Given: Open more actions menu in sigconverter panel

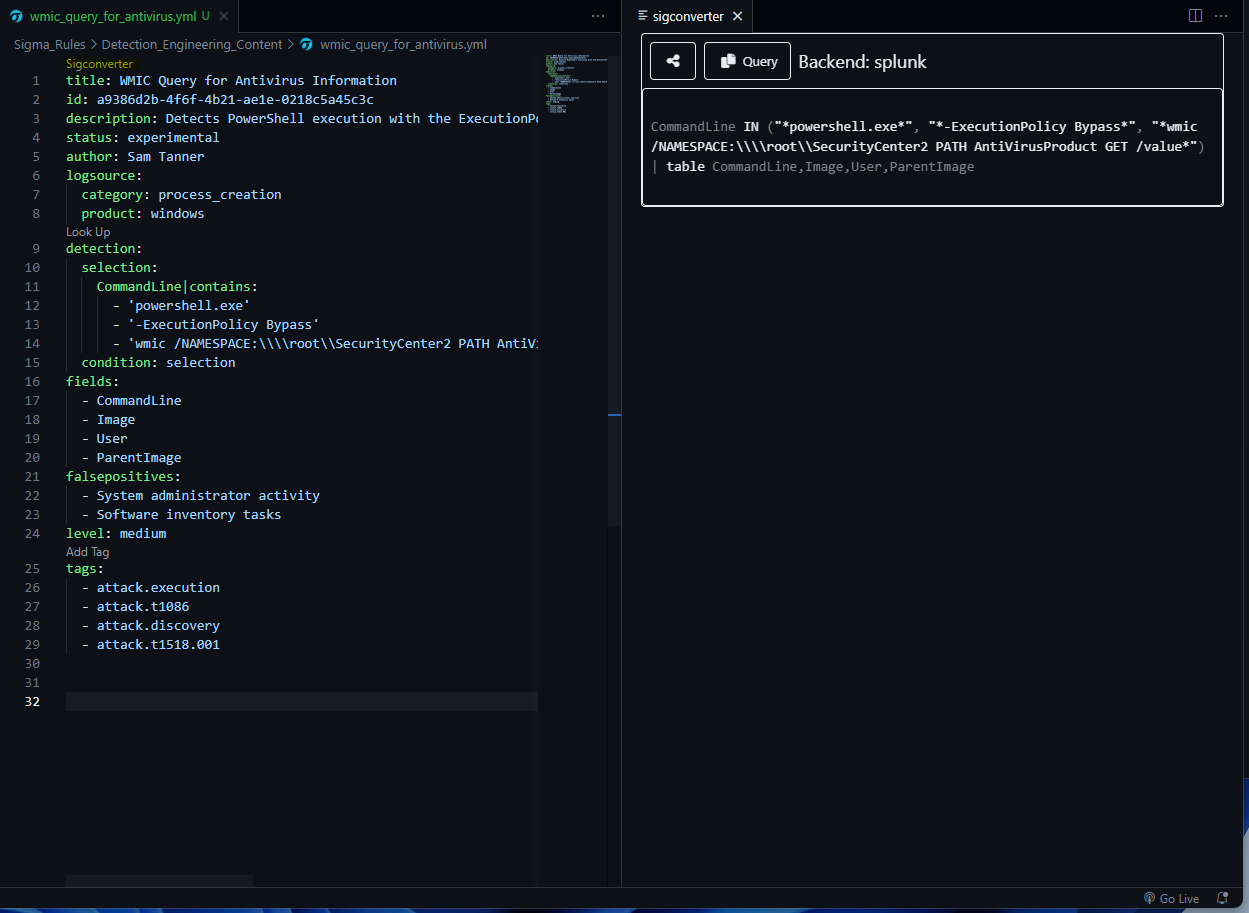Looking at the screenshot, I should tap(1221, 16).
